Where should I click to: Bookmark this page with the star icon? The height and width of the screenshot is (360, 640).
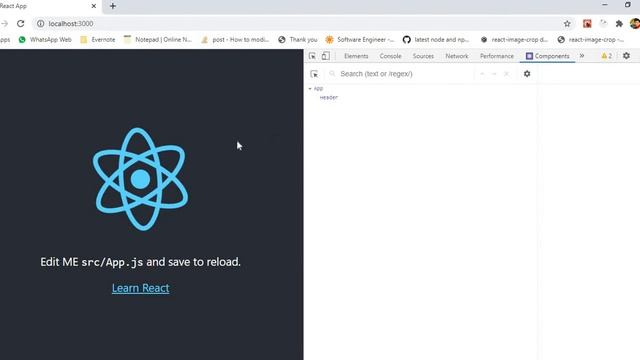567,24
